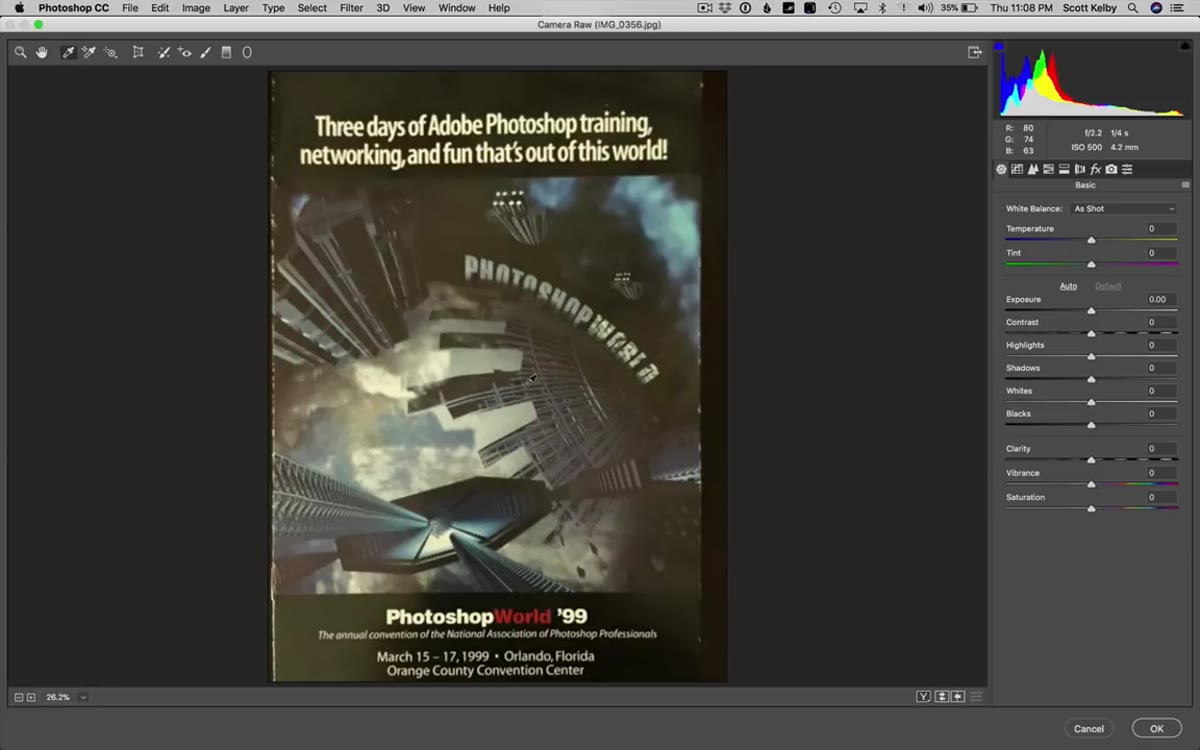Viewport: 1200px width, 750px height.
Task: Open the Apple menu
Action: tap(19, 8)
